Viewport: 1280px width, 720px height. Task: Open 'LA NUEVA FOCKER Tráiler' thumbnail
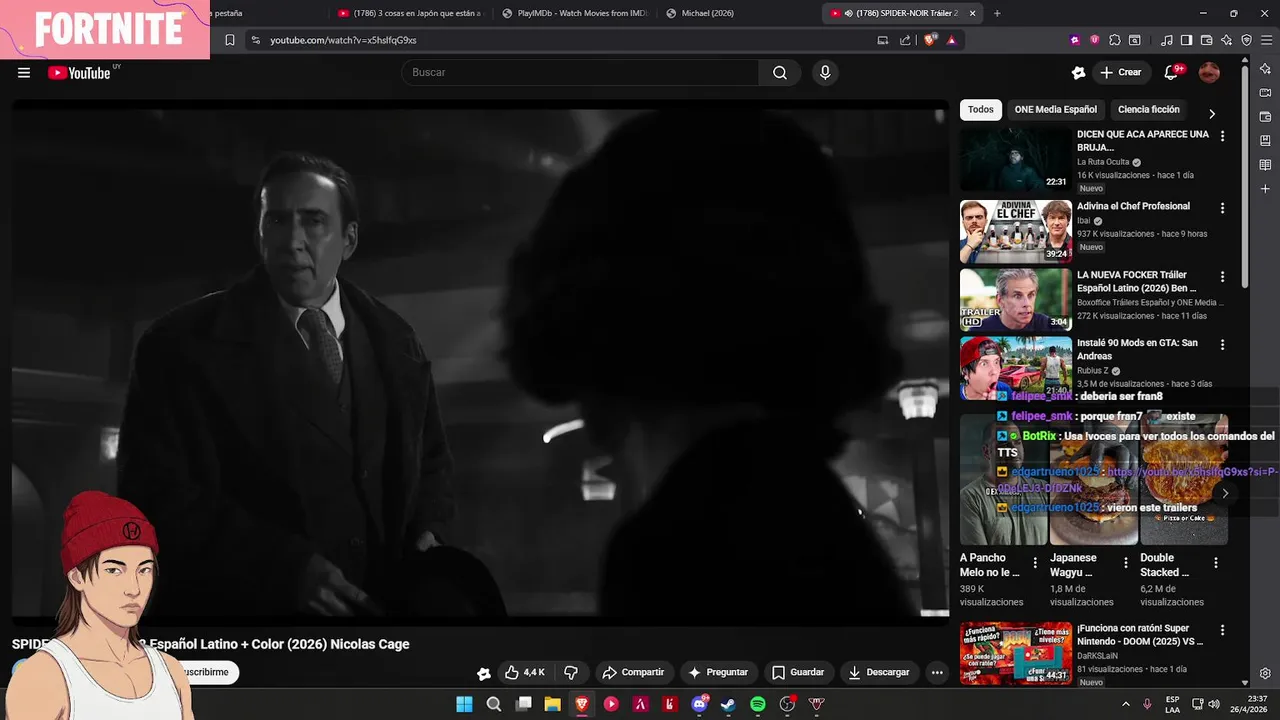tap(1016, 299)
